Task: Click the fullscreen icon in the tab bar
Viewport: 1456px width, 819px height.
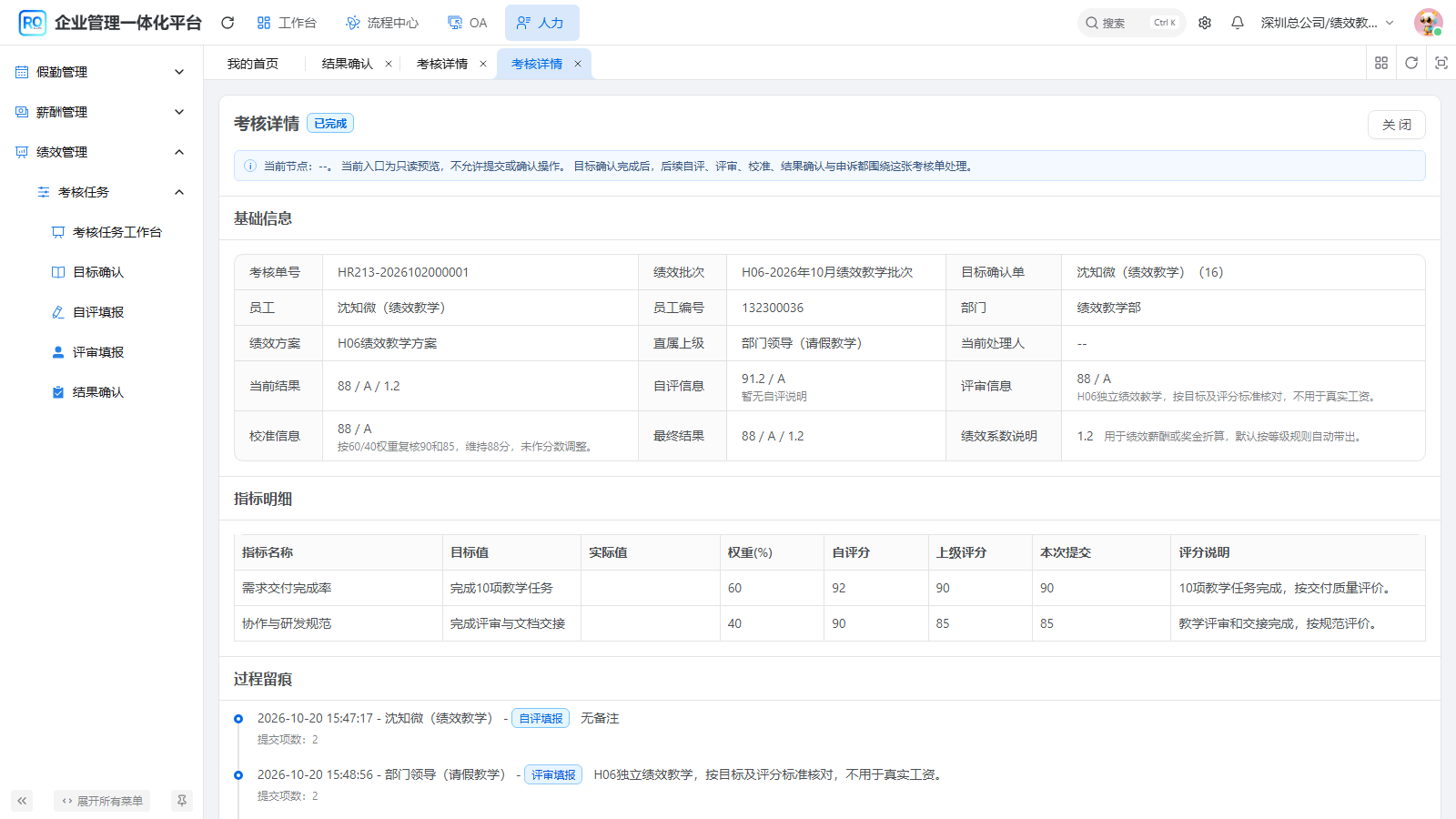Action: pos(1441,63)
